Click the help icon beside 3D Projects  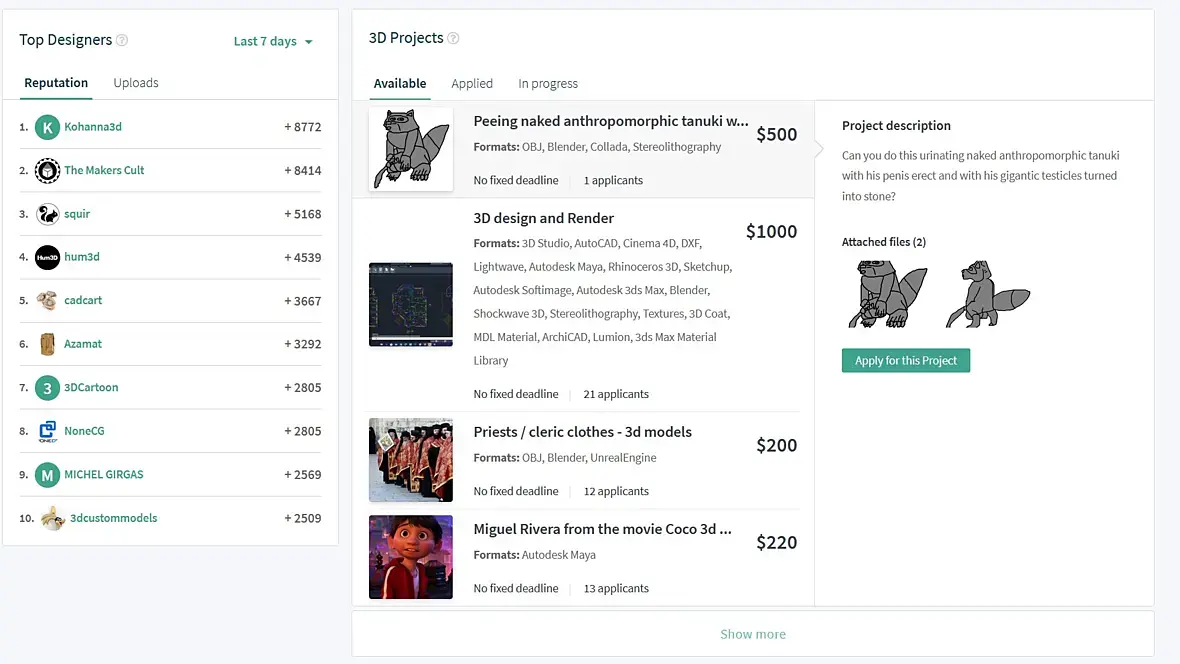click(453, 38)
